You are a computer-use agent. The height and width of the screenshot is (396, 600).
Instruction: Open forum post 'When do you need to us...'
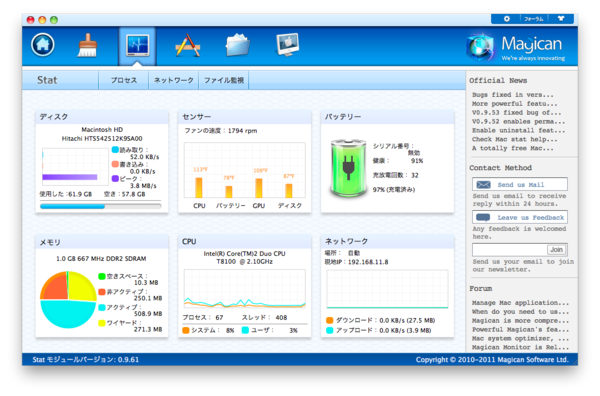520,312
